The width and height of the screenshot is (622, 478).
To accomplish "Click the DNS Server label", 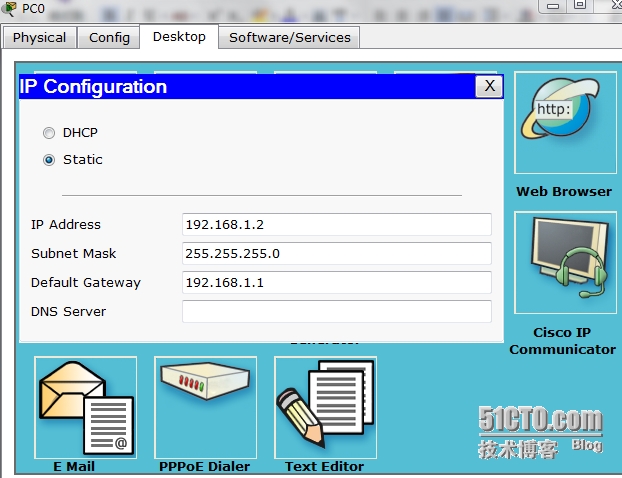I will [69, 312].
